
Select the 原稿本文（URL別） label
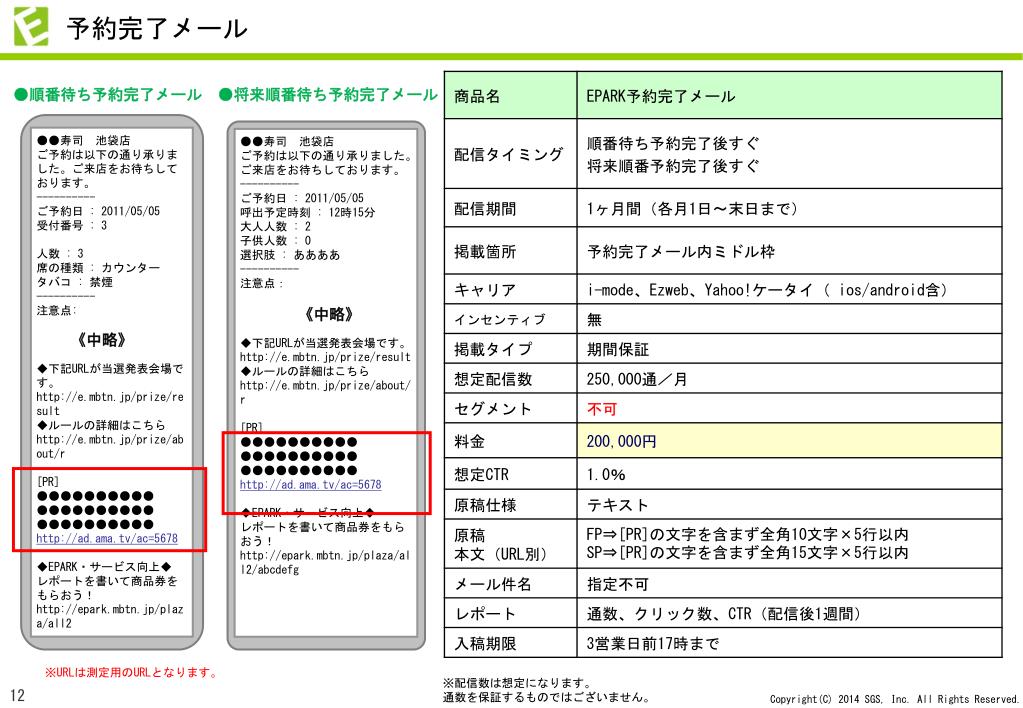point(500,544)
